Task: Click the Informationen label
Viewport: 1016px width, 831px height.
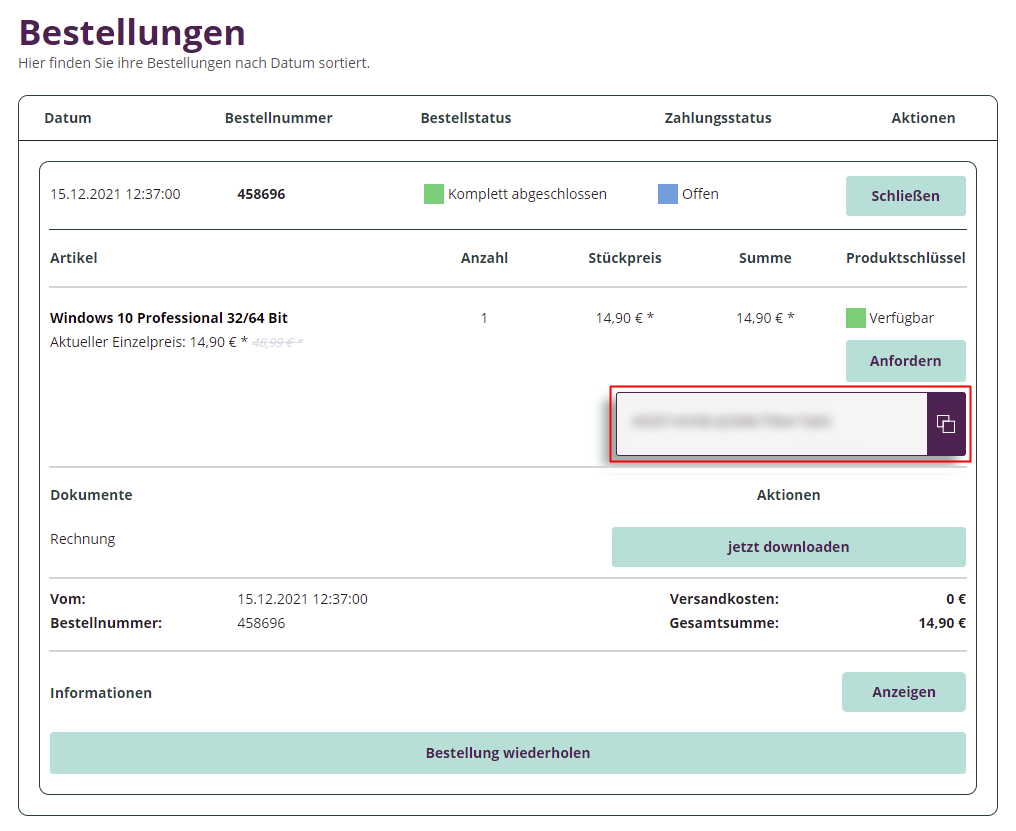Action: click(101, 693)
